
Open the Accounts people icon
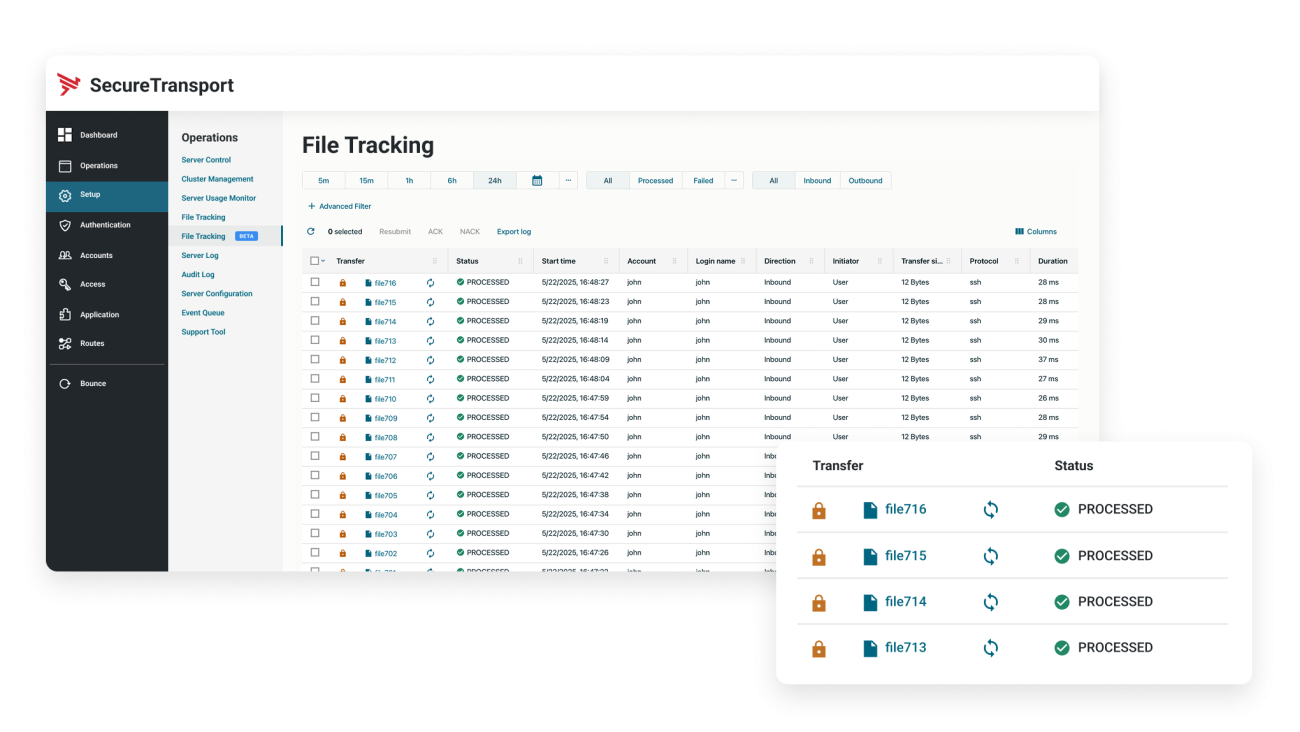click(65, 256)
